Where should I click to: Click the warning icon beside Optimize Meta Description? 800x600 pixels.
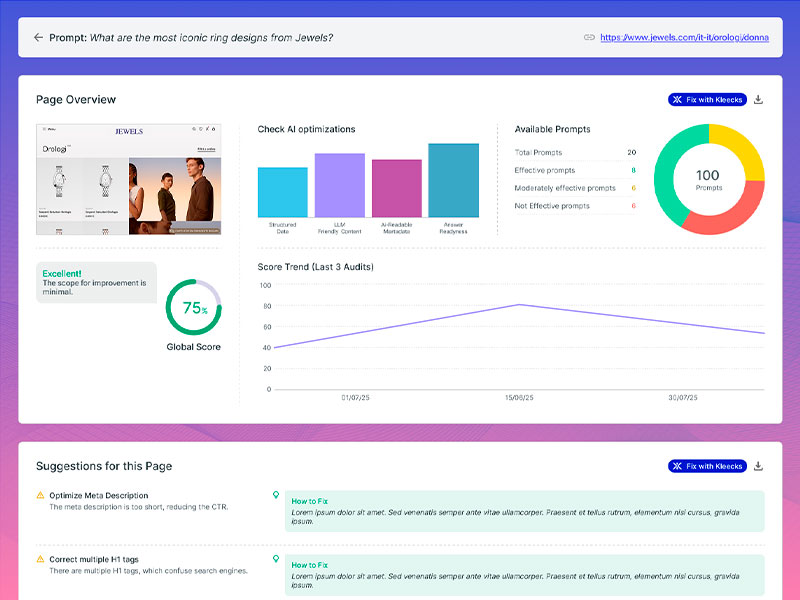39,494
